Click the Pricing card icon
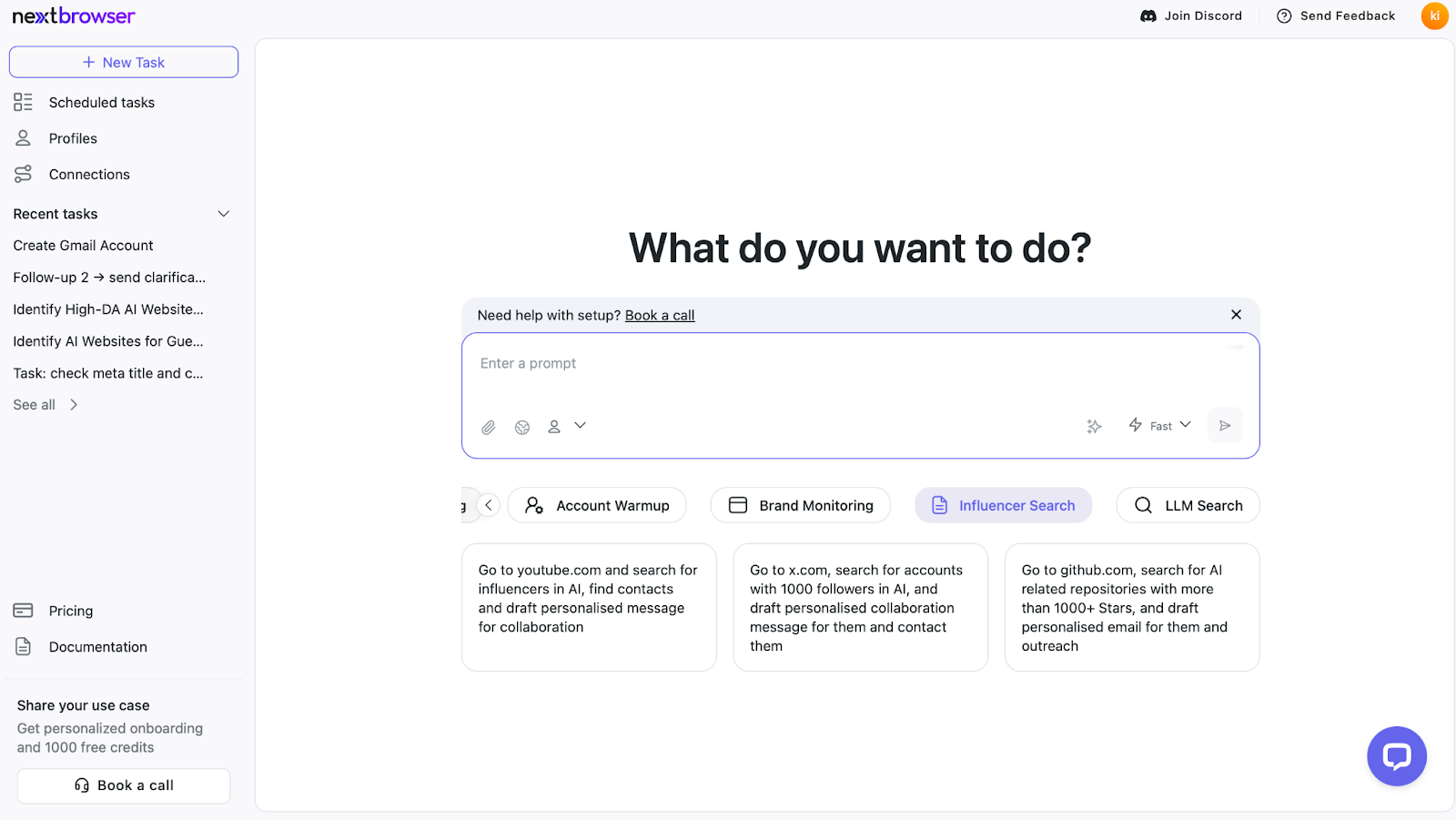This screenshot has width=1456, height=820. click(x=23, y=611)
